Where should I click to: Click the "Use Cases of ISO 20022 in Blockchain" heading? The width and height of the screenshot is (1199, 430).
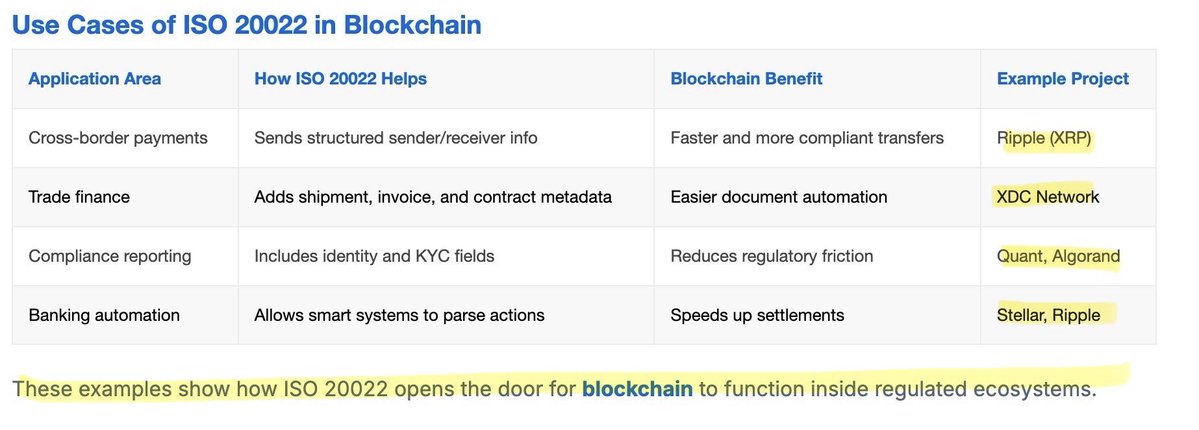[x=246, y=25]
